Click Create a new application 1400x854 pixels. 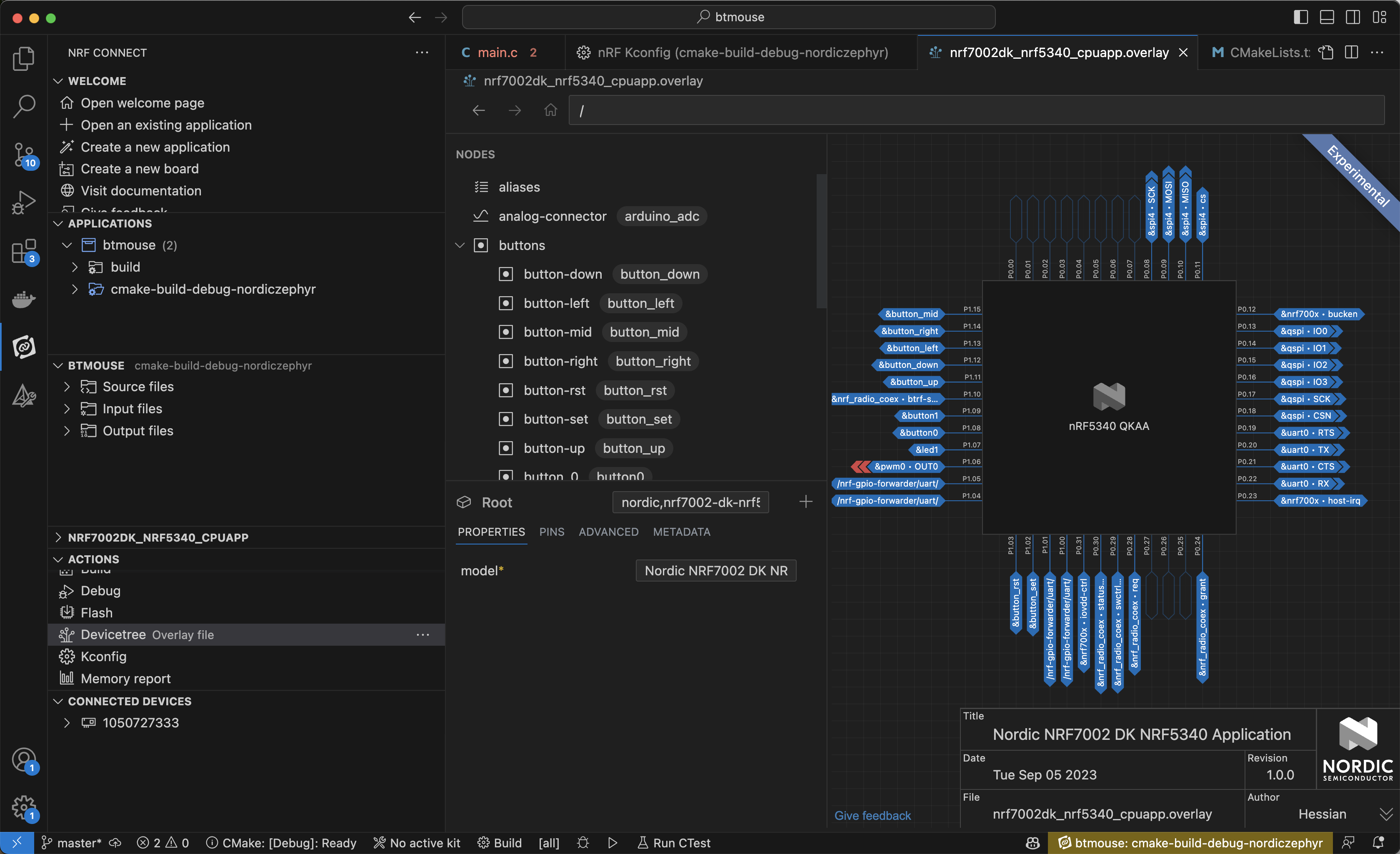[155, 147]
